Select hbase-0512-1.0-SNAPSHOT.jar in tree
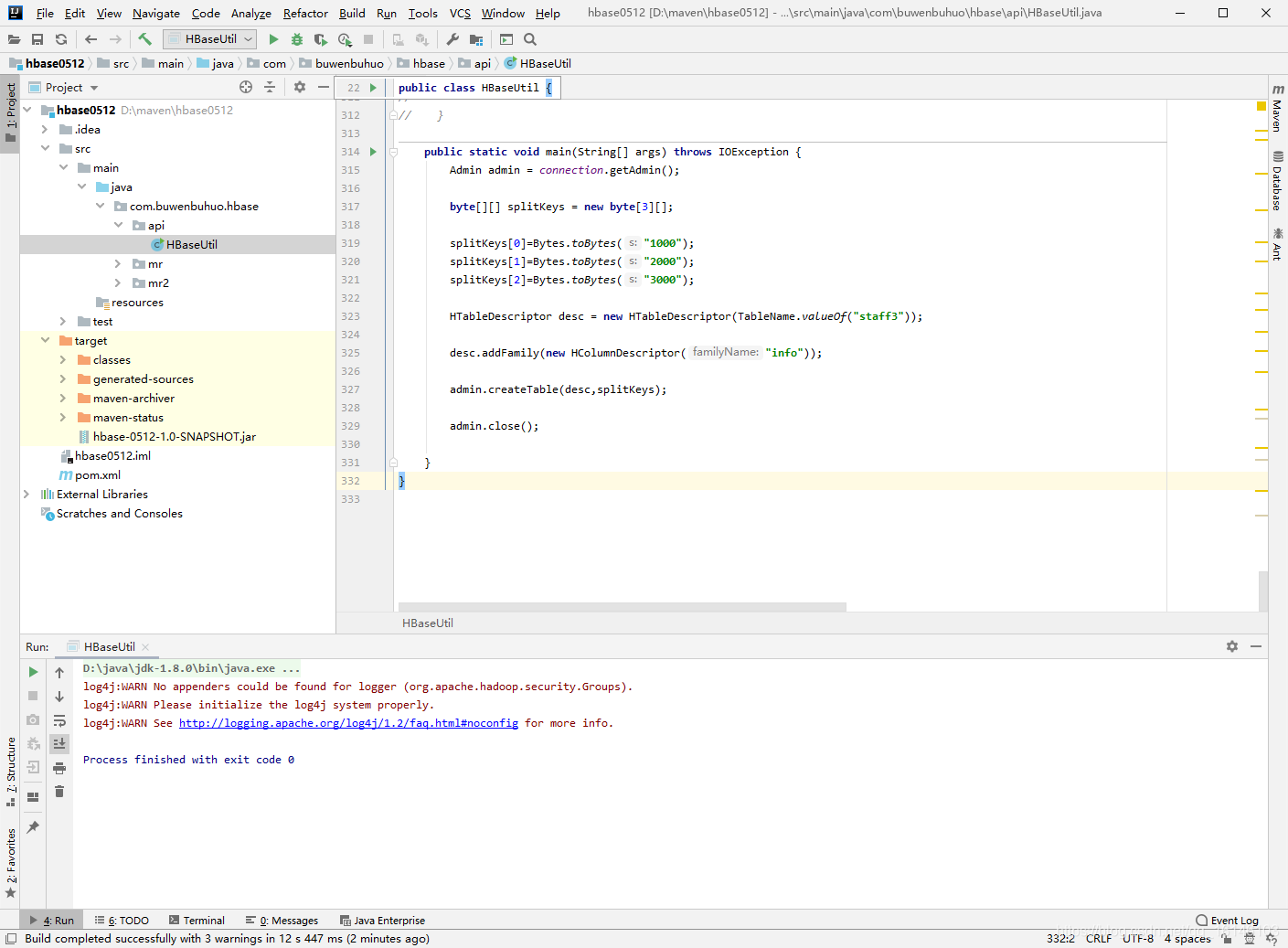The height and width of the screenshot is (948, 1288). (174, 436)
